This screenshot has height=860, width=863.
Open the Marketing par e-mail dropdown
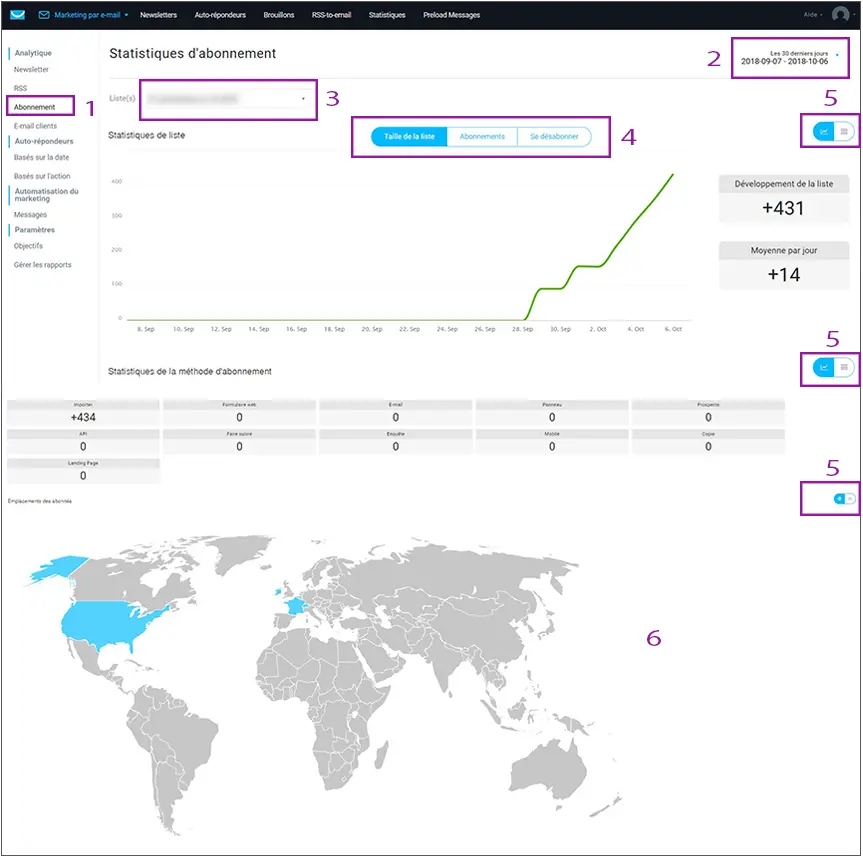coord(83,15)
